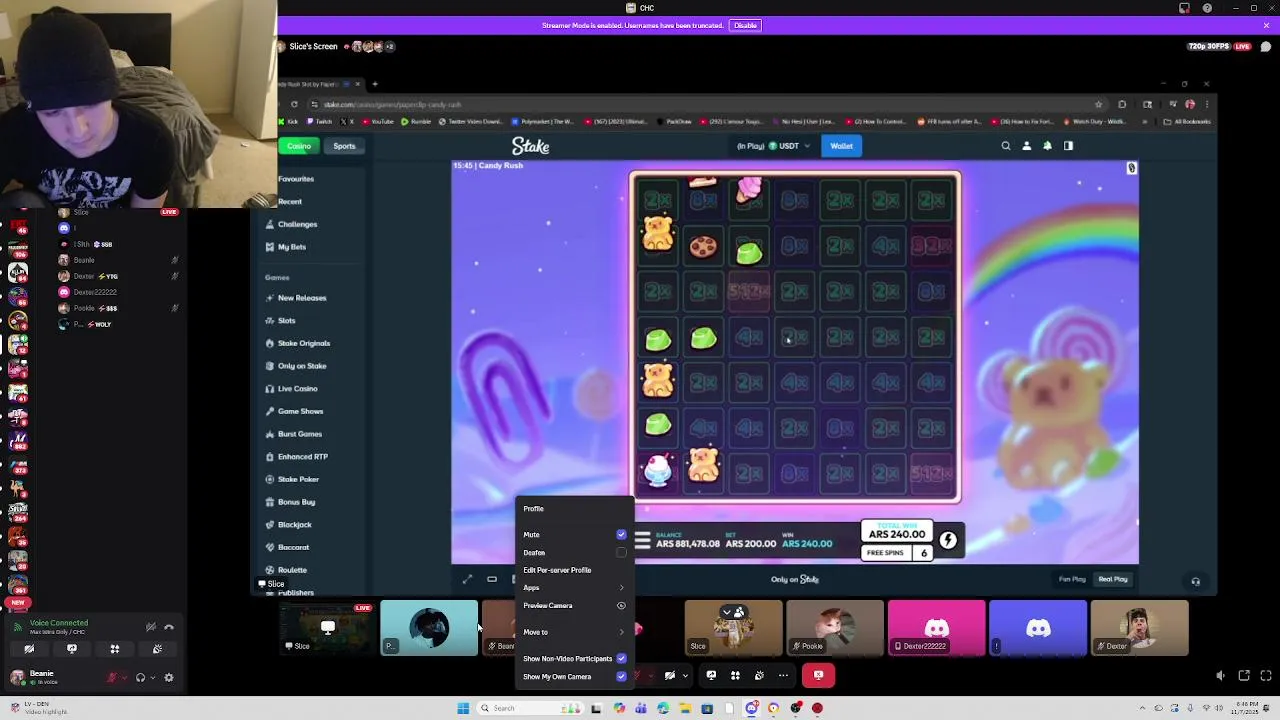This screenshot has width=1280, height=720.
Task: Disconnect from voice using hang-up icon
Action: [x=169, y=627]
